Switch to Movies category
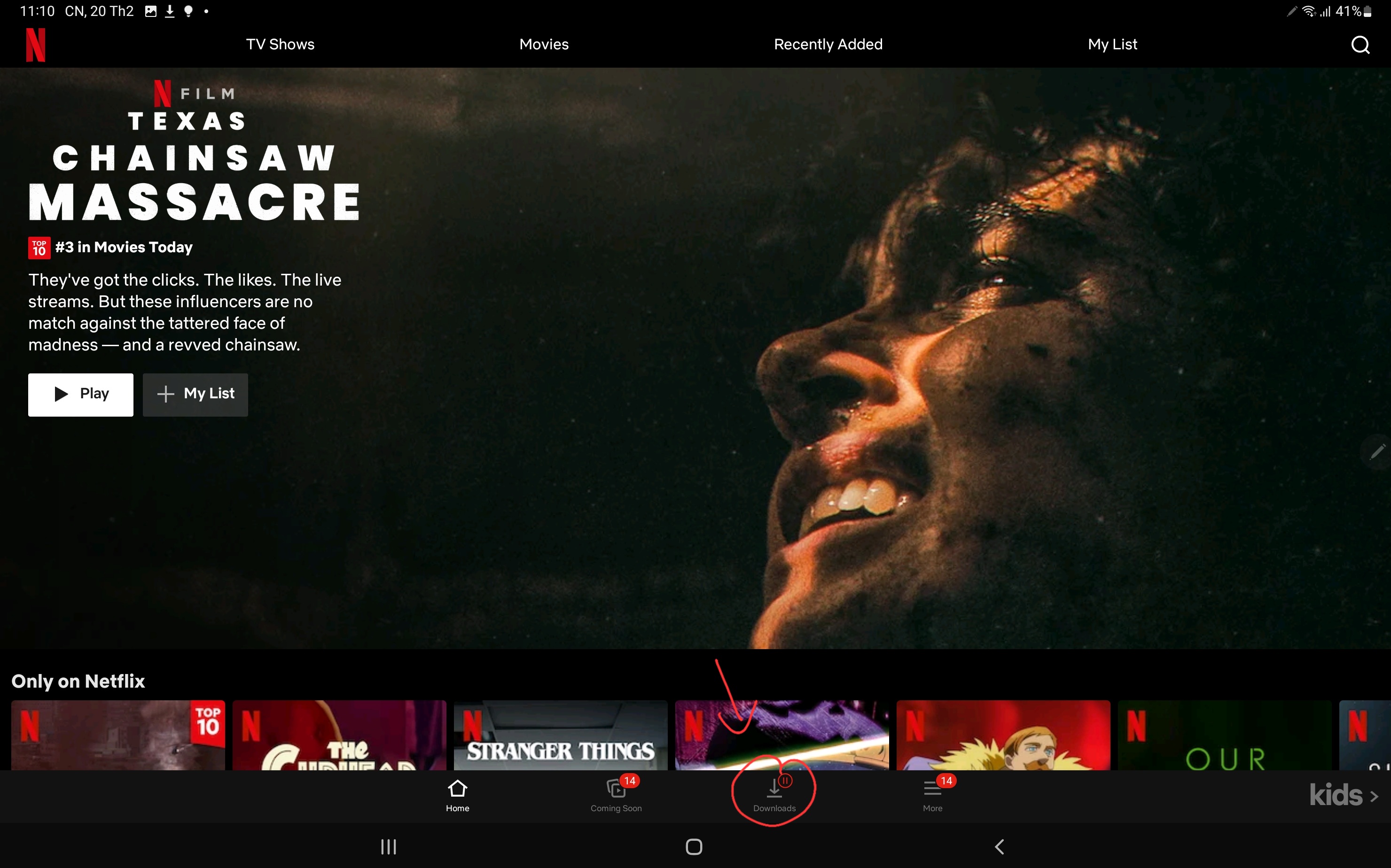Image resolution: width=1391 pixels, height=868 pixels. tap(544, 44)
